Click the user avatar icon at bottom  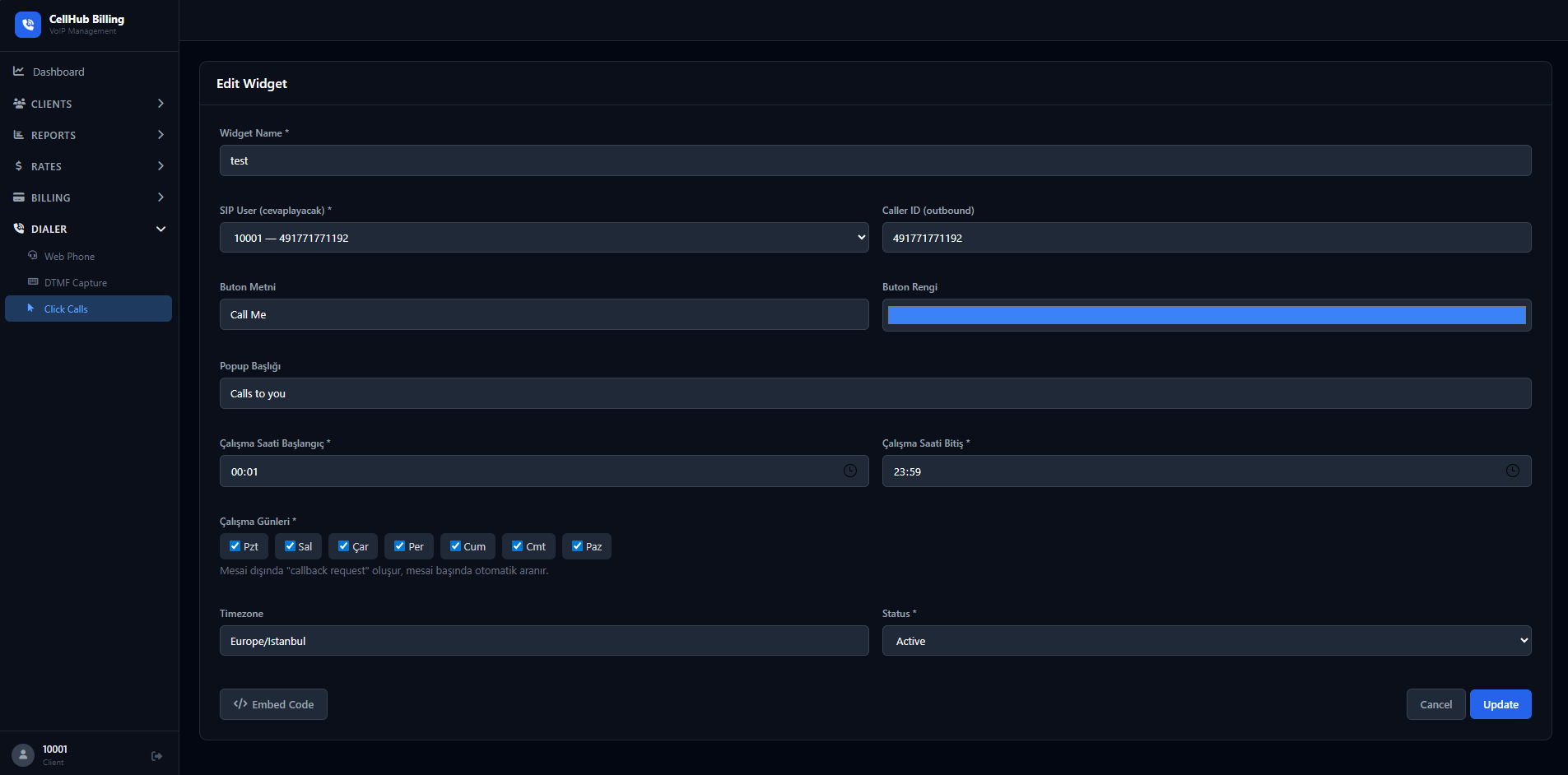(23, 754)
